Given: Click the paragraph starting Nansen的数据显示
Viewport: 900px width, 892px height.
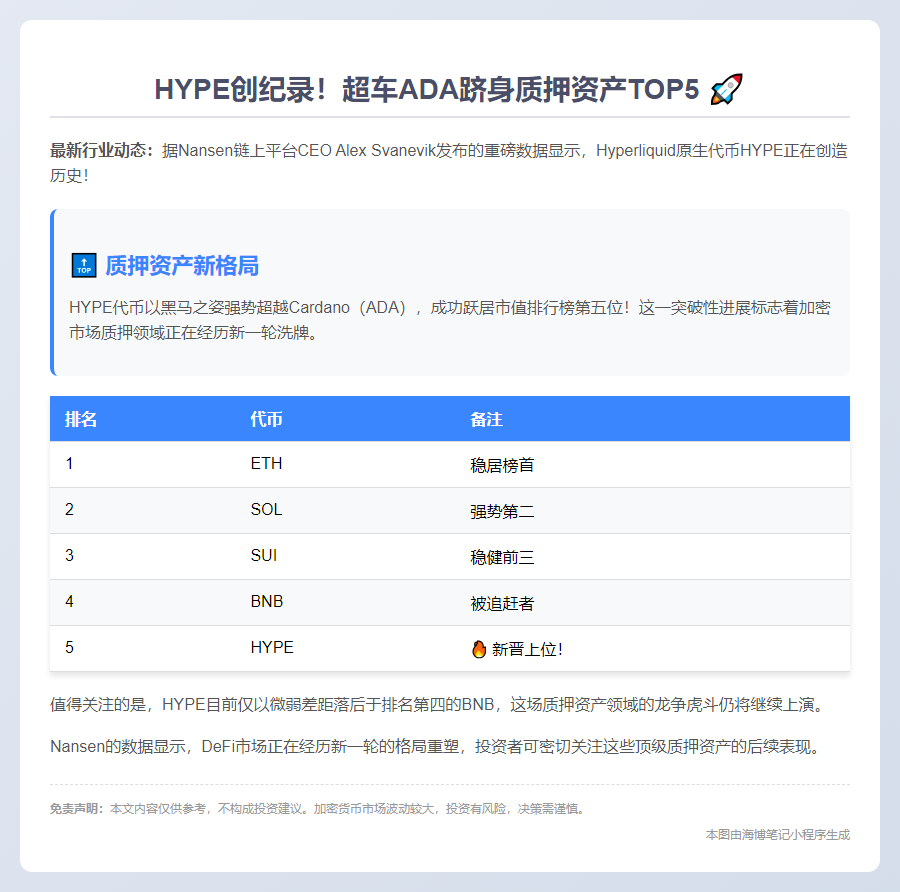Looking at the screenshot, I should [437, 747].
